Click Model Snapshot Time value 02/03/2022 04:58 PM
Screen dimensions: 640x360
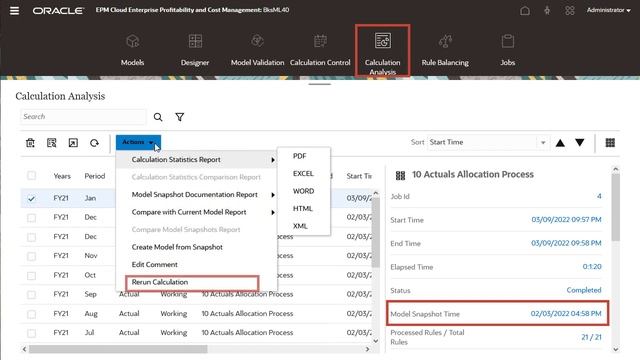[566, 313]
